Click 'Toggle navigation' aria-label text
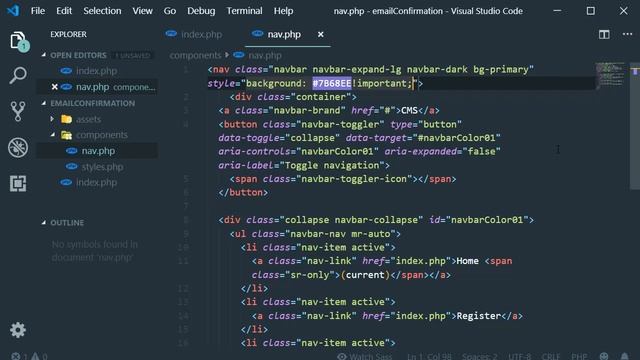Screen dimensions: 640x360 coord(332,165)
